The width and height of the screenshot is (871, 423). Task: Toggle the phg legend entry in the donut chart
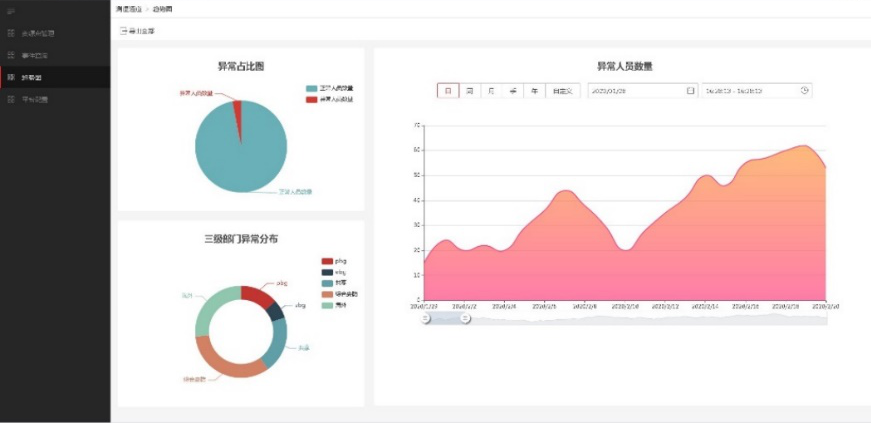327,261
